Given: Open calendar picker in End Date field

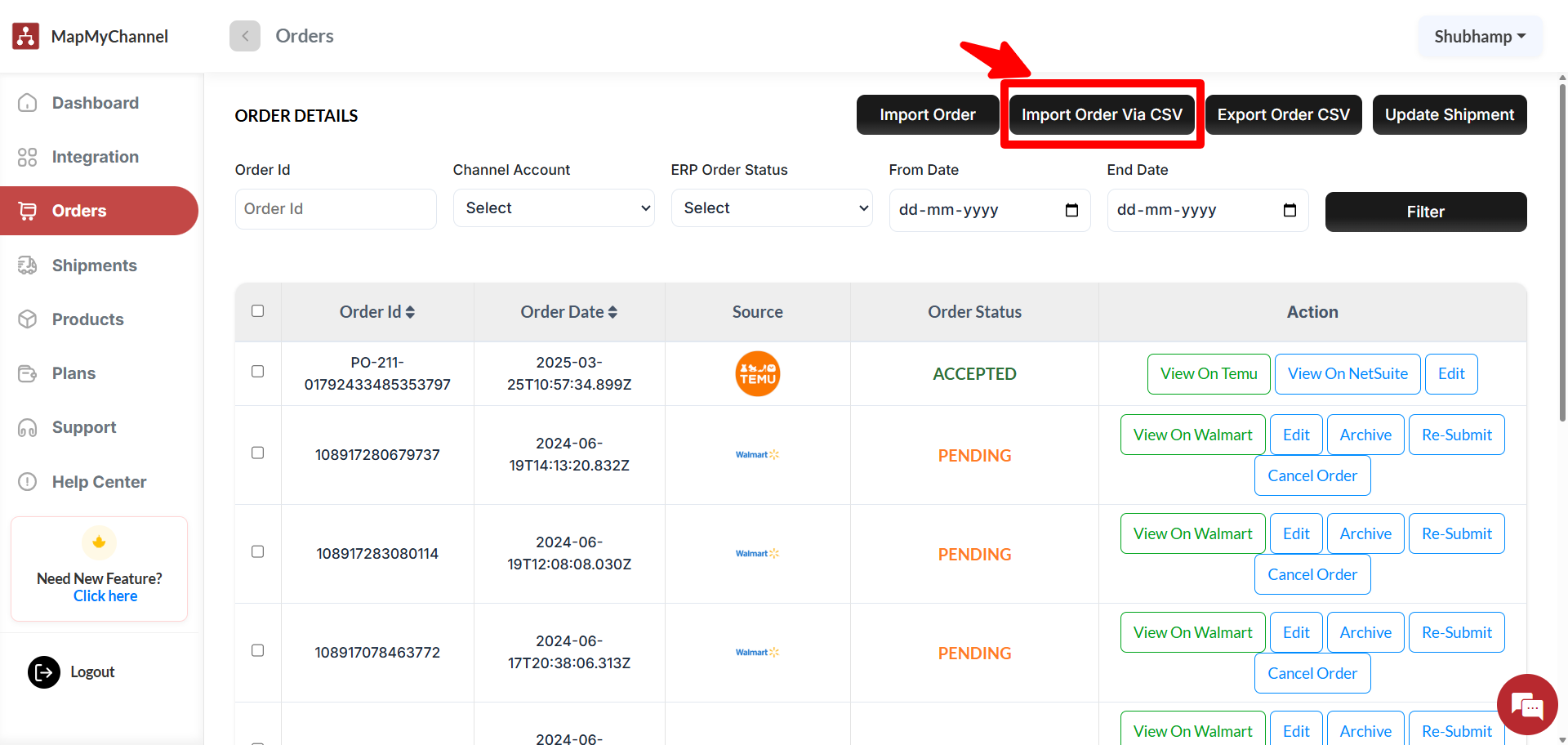Looking at the screenshot, I should click(x=1290, y=211).
